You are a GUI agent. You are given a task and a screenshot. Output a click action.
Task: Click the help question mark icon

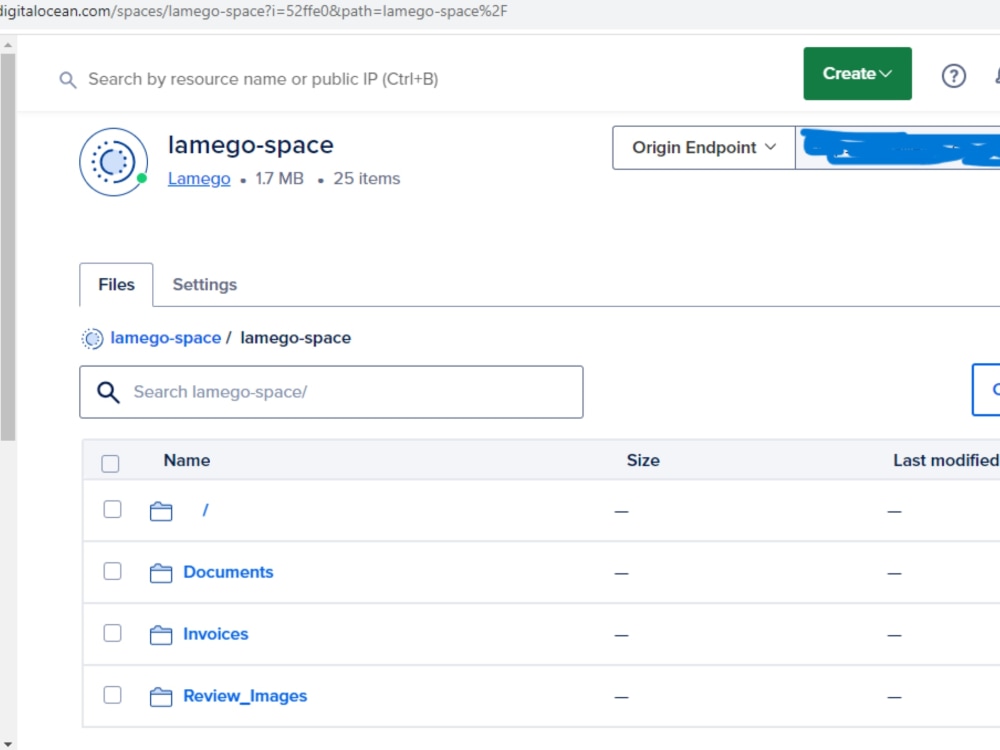(953, 77)
